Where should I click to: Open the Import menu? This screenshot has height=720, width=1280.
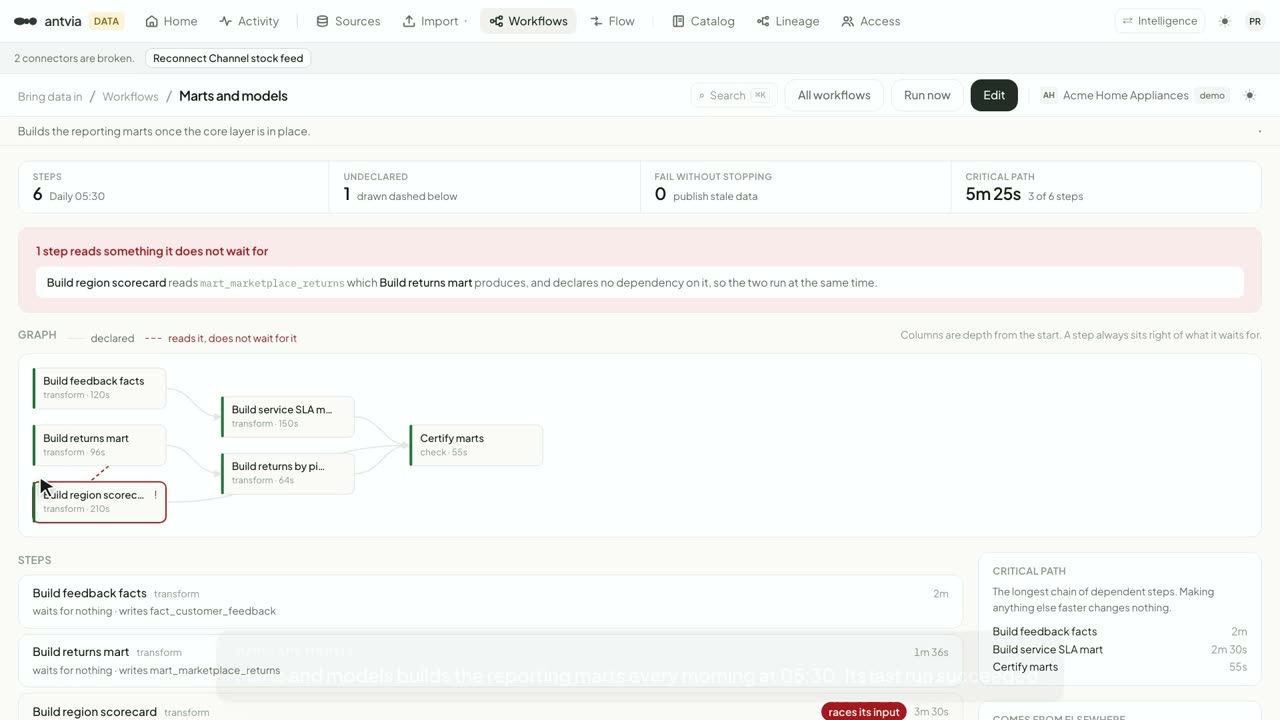pyautogui.click(x=435, y=21)
